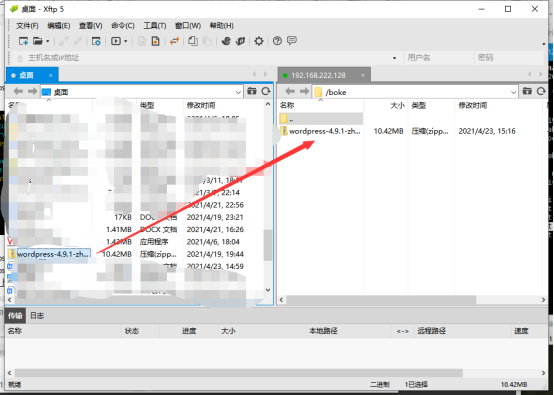Expand remote path /boke dropdown

513,93
